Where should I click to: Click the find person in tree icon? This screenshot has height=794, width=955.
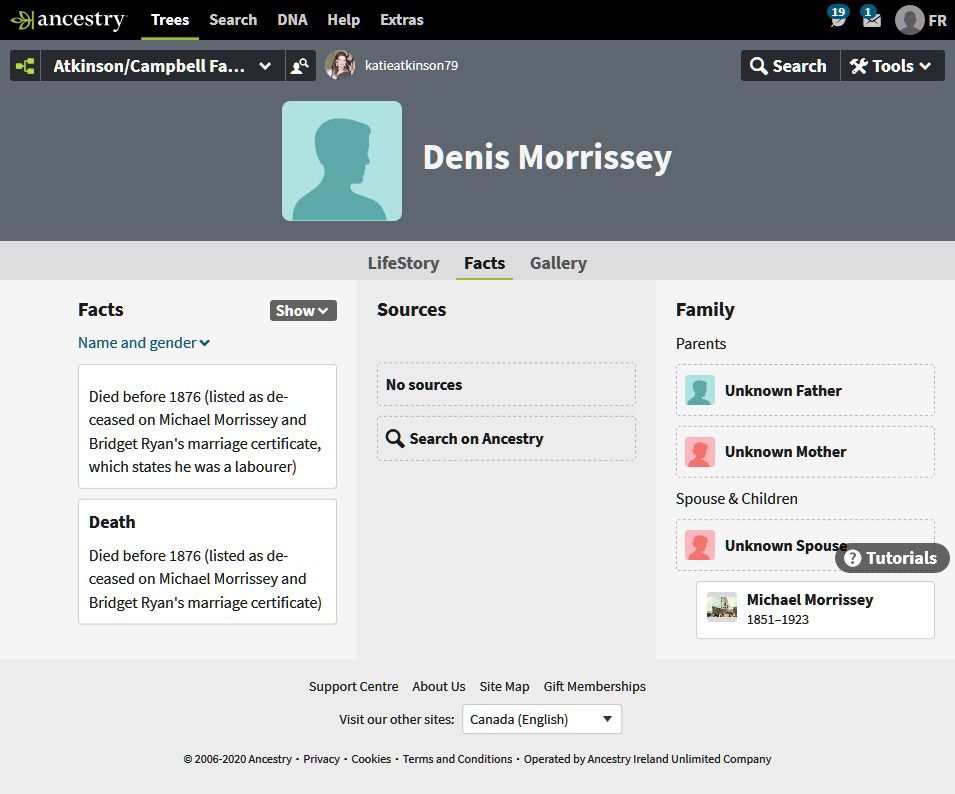[x=300, y=66]
